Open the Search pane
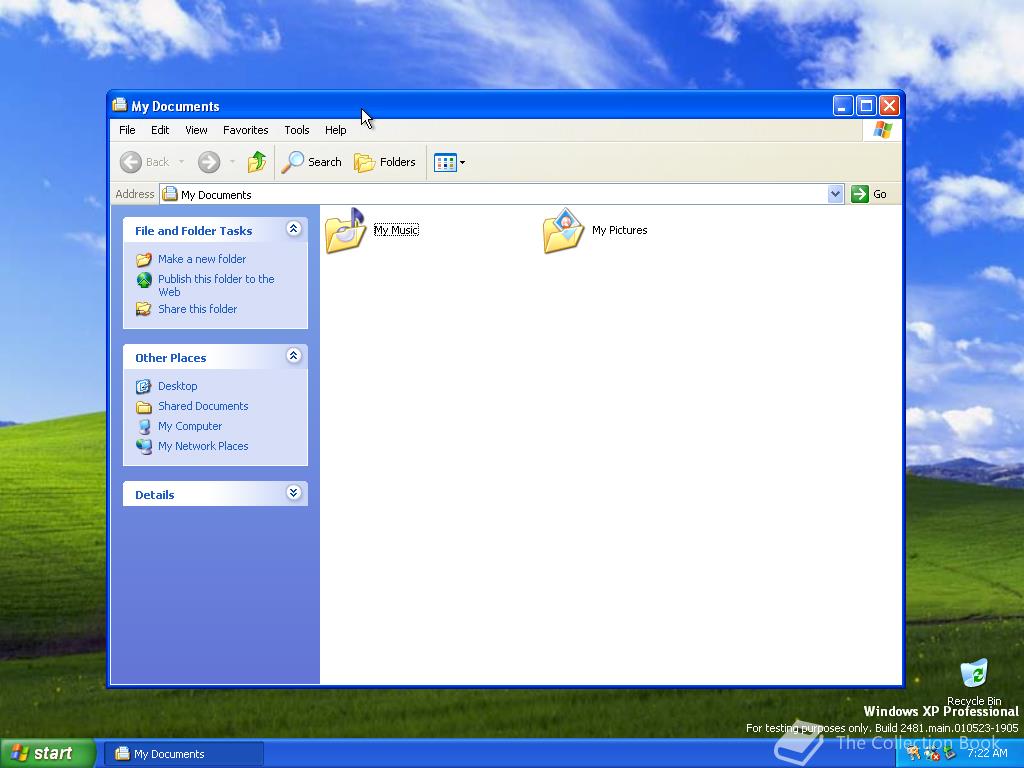Screen dimensions: 1024x768 (x=312, y=162)
